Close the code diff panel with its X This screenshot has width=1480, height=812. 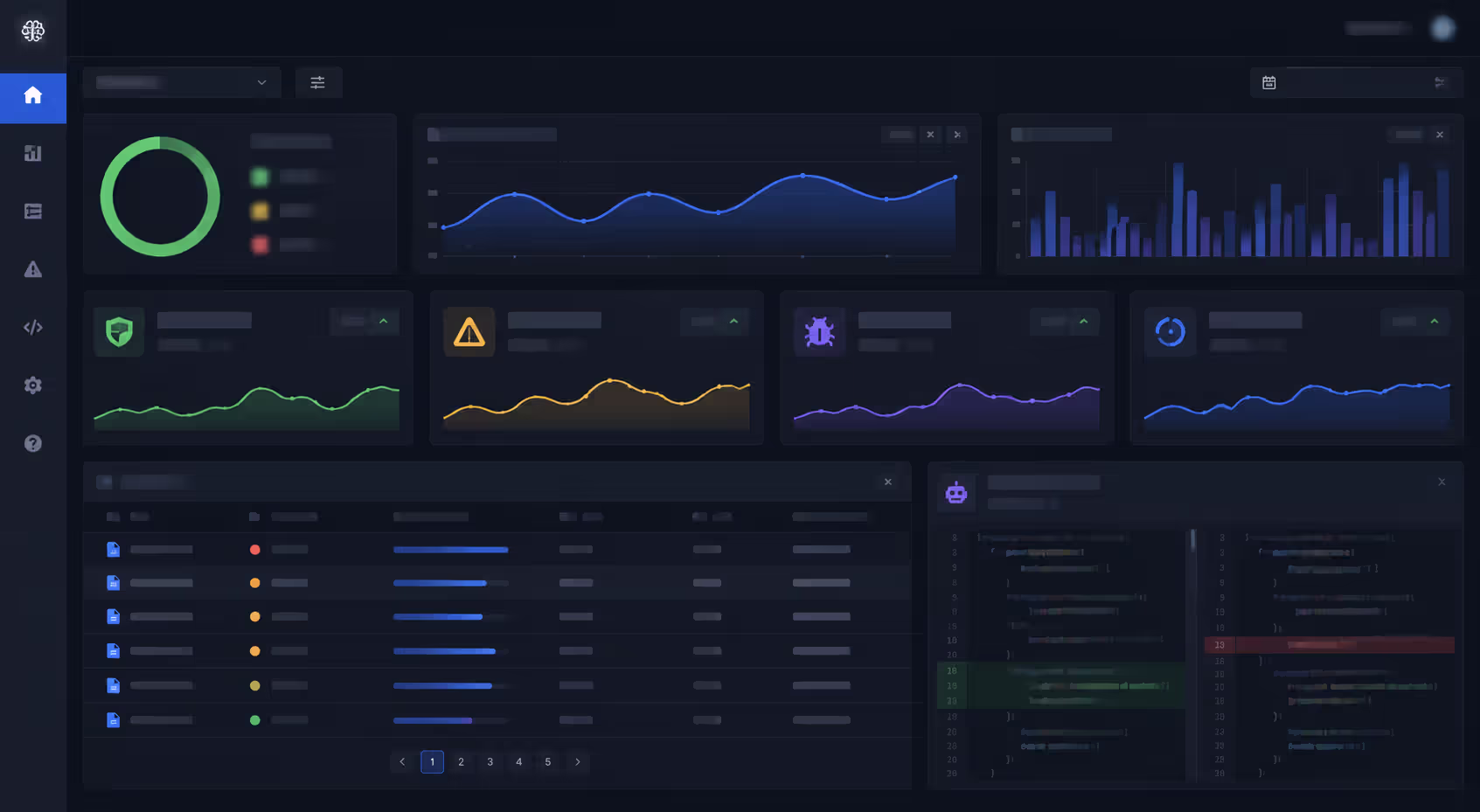coord(1442,482)
